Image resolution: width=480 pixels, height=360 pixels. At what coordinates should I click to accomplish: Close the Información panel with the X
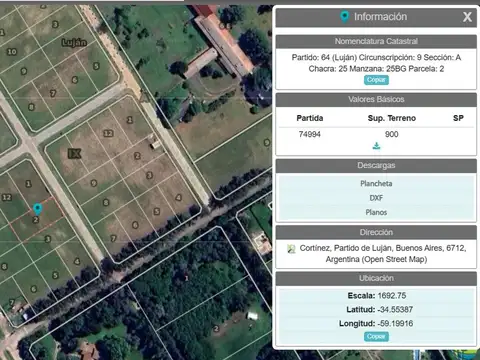point(467,17)
